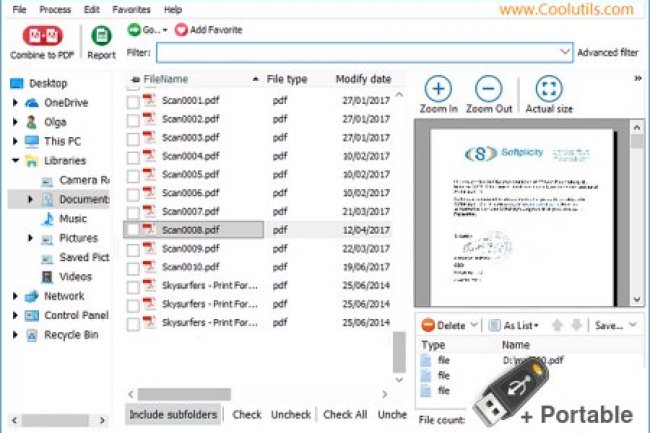Open the Favorites menu
Screen dimensions: 650x433
tap(131, 9)
